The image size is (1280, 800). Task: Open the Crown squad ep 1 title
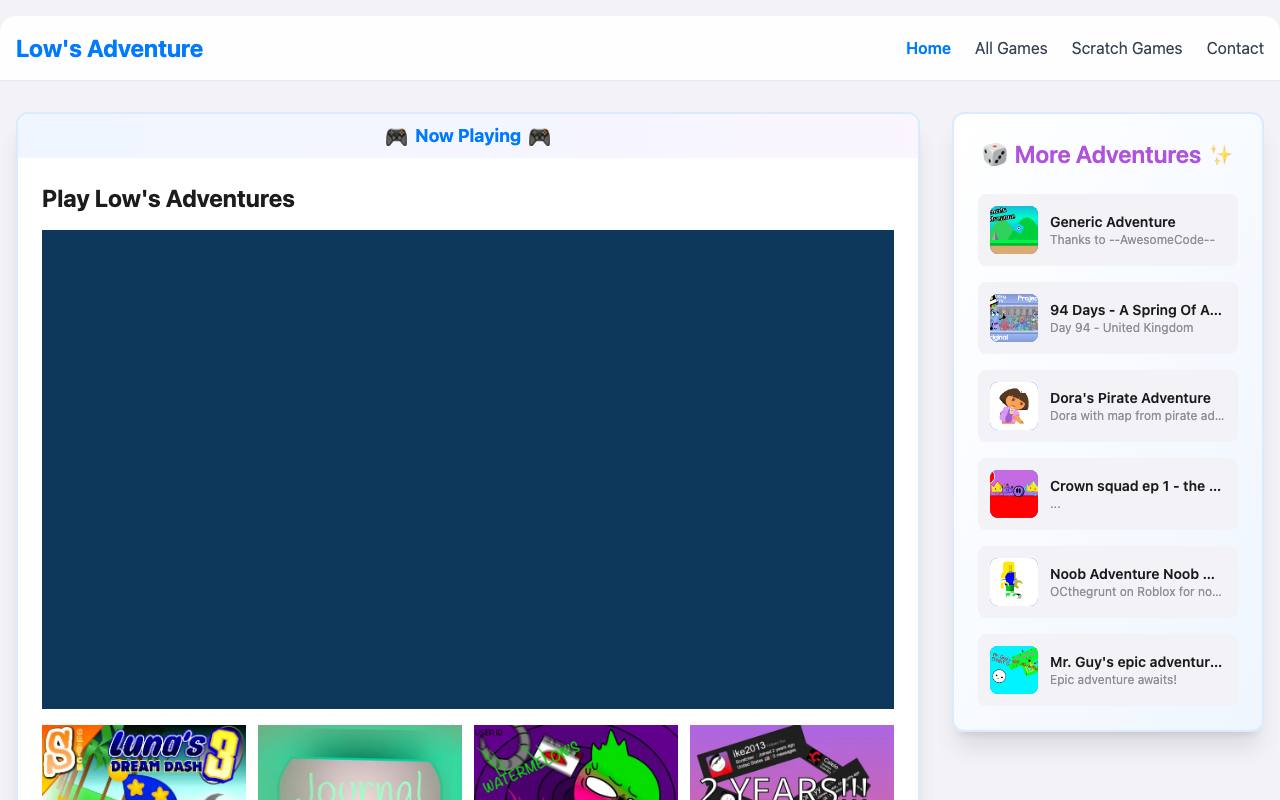[x=1136, y=486]
